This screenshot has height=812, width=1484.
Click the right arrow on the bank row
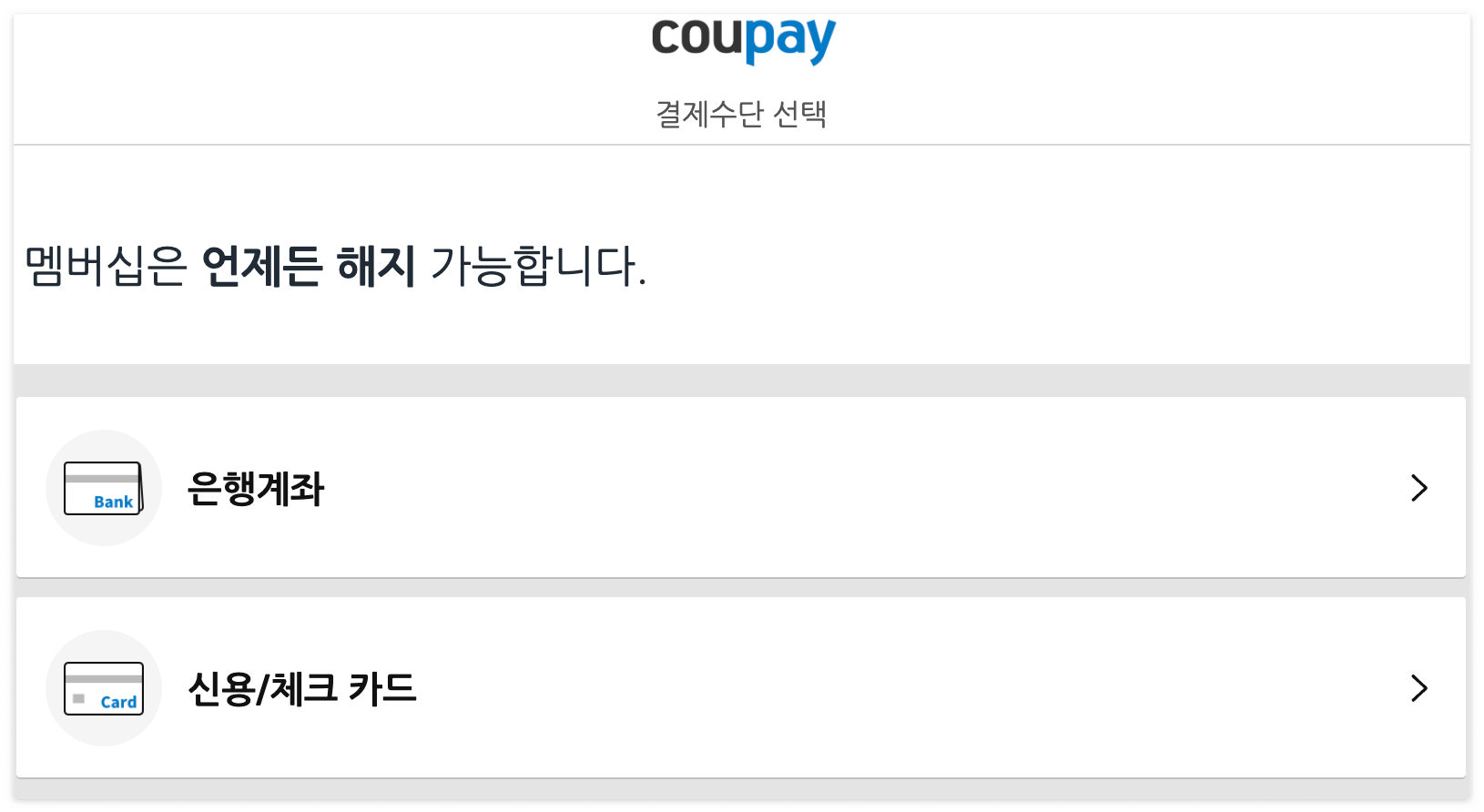coord(1418,488)
